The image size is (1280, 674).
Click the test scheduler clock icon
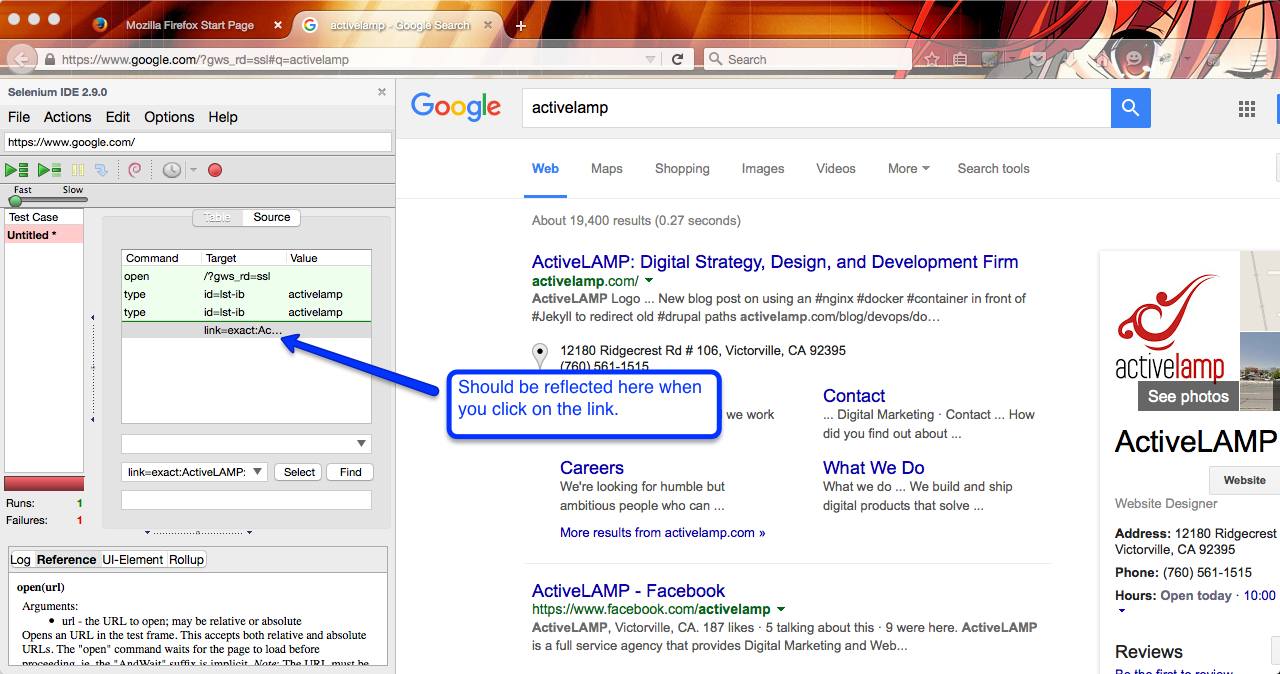[172, 170]
